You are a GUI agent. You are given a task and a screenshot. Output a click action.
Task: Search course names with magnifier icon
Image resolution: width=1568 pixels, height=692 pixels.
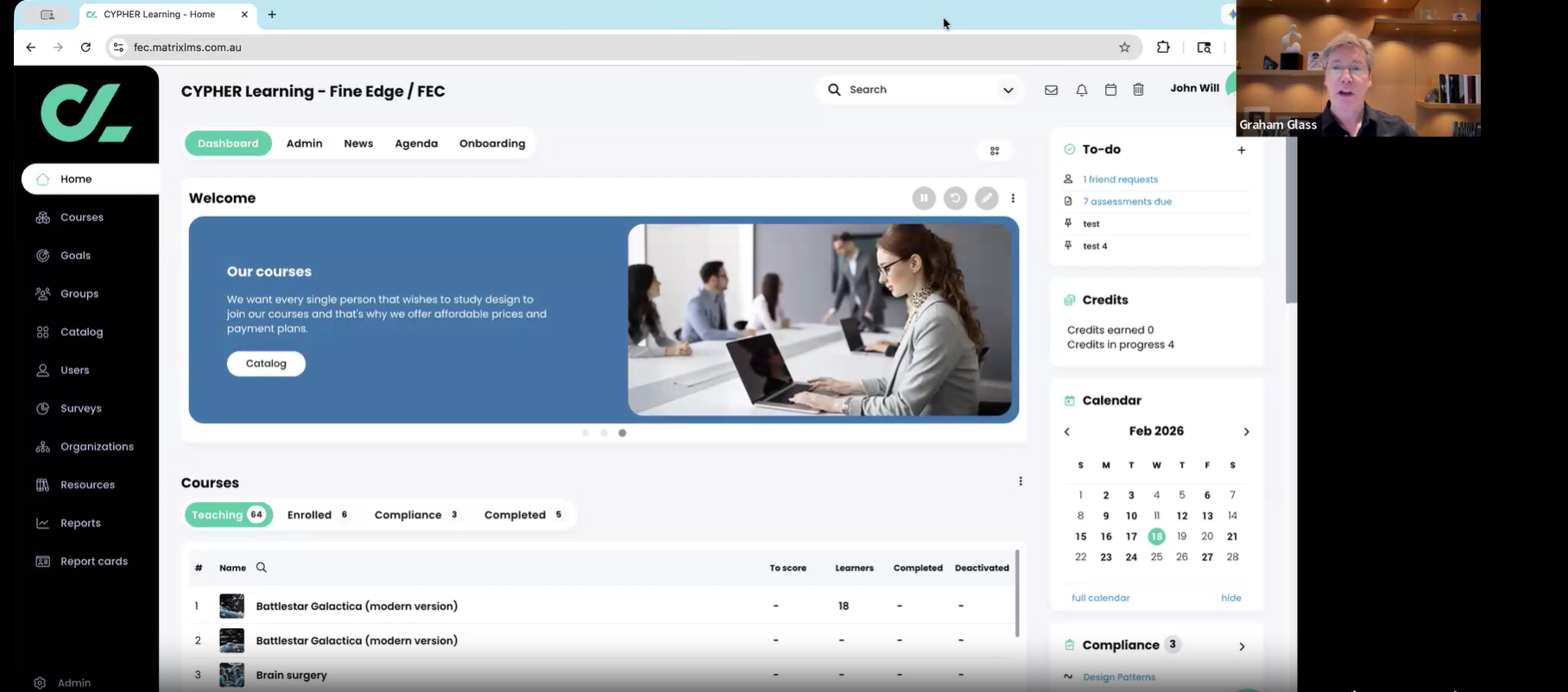(x=262, y=568)
